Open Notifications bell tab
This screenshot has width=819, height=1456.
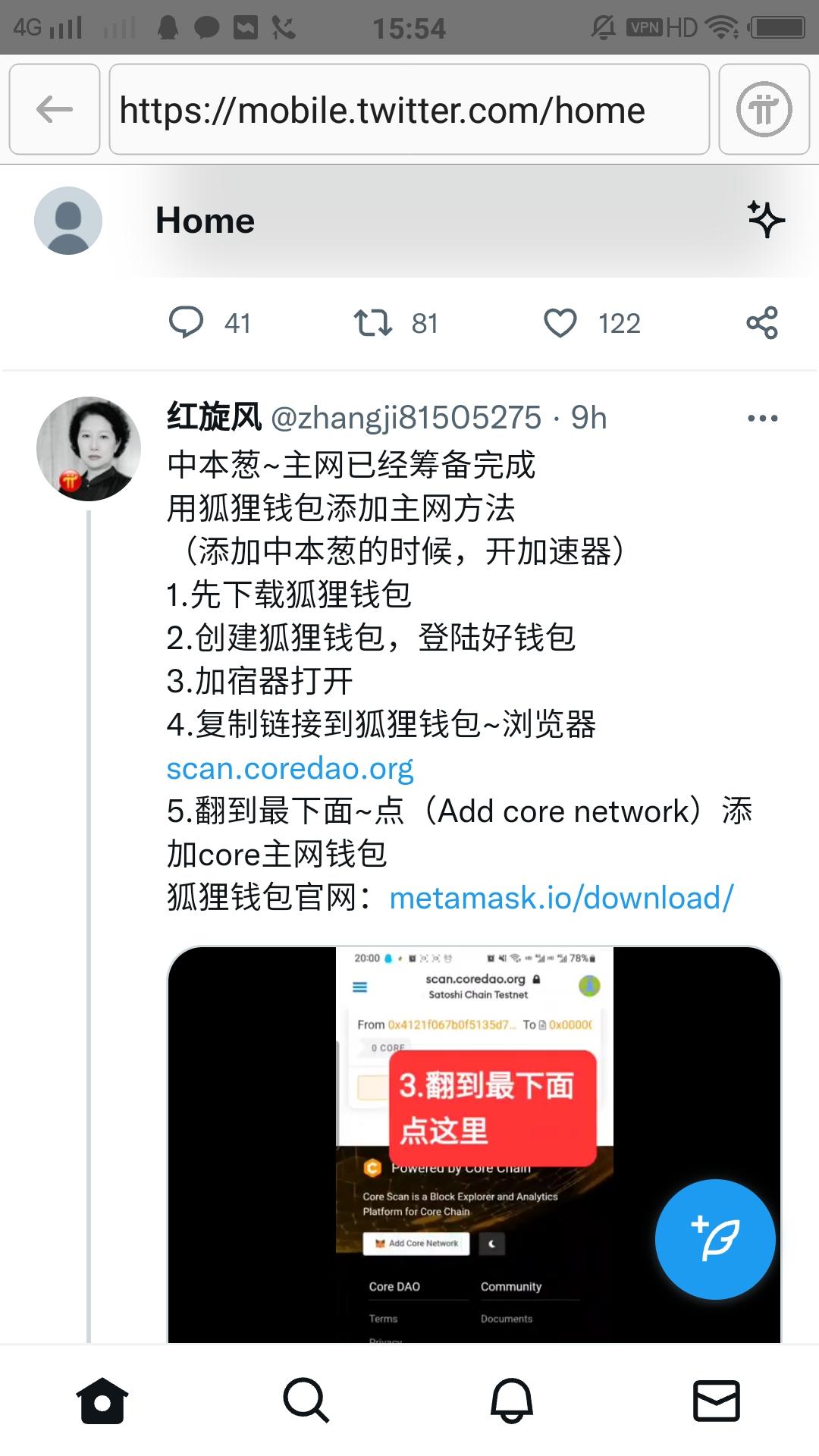[x=512, y=1401]
